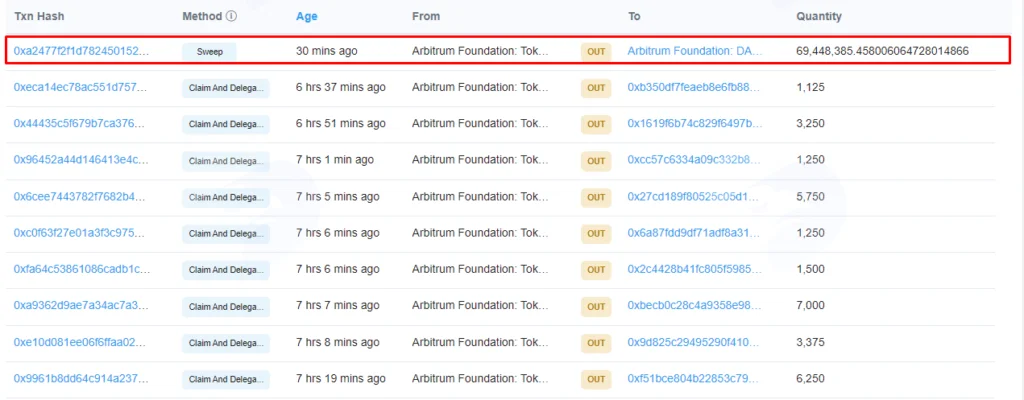Click the Method column header text
This screenshot has height=400, width=1024.
(x=202, y=16)
